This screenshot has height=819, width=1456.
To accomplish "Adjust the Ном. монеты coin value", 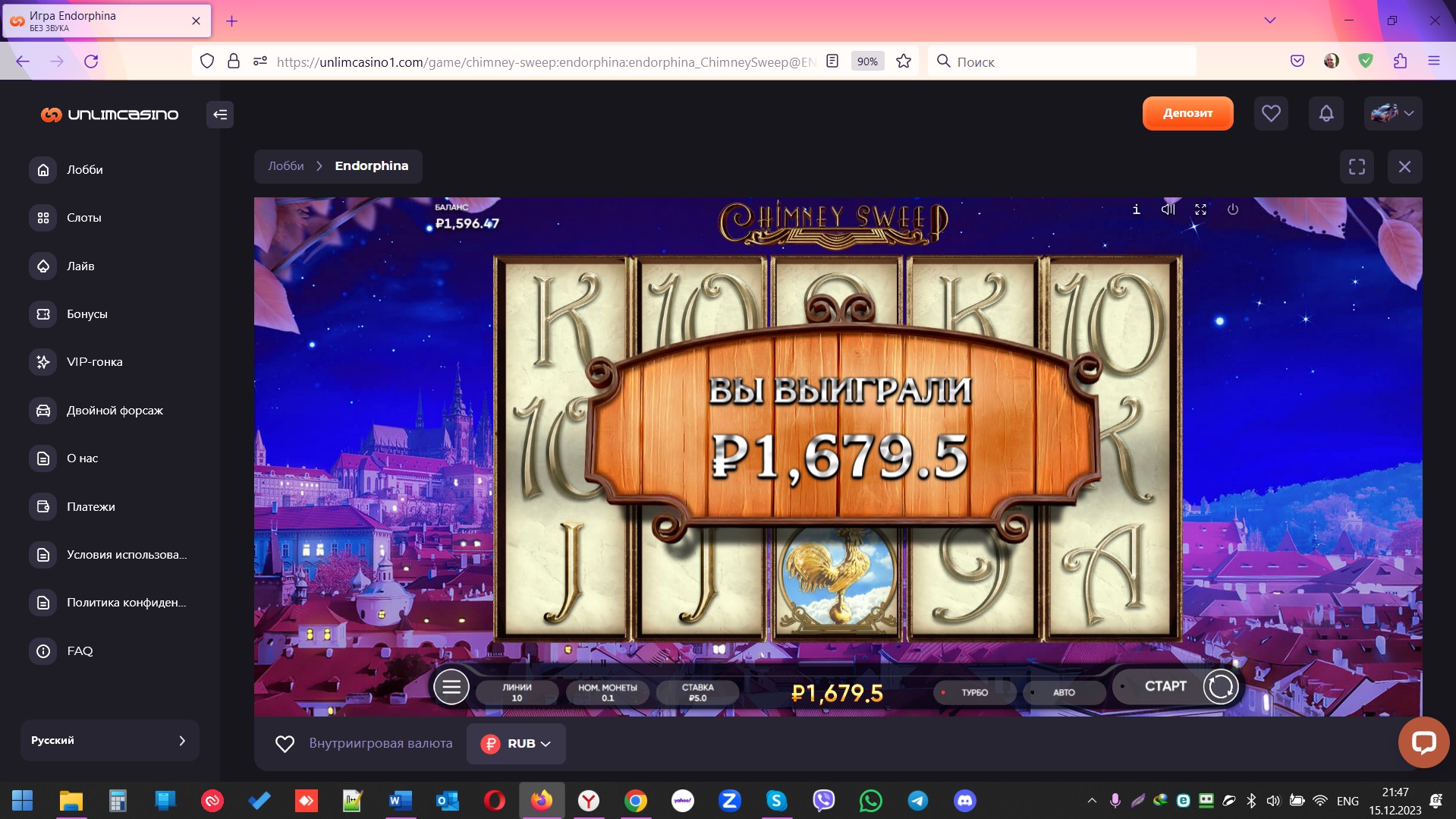I will pyautogui.click(x=608, y=692).
